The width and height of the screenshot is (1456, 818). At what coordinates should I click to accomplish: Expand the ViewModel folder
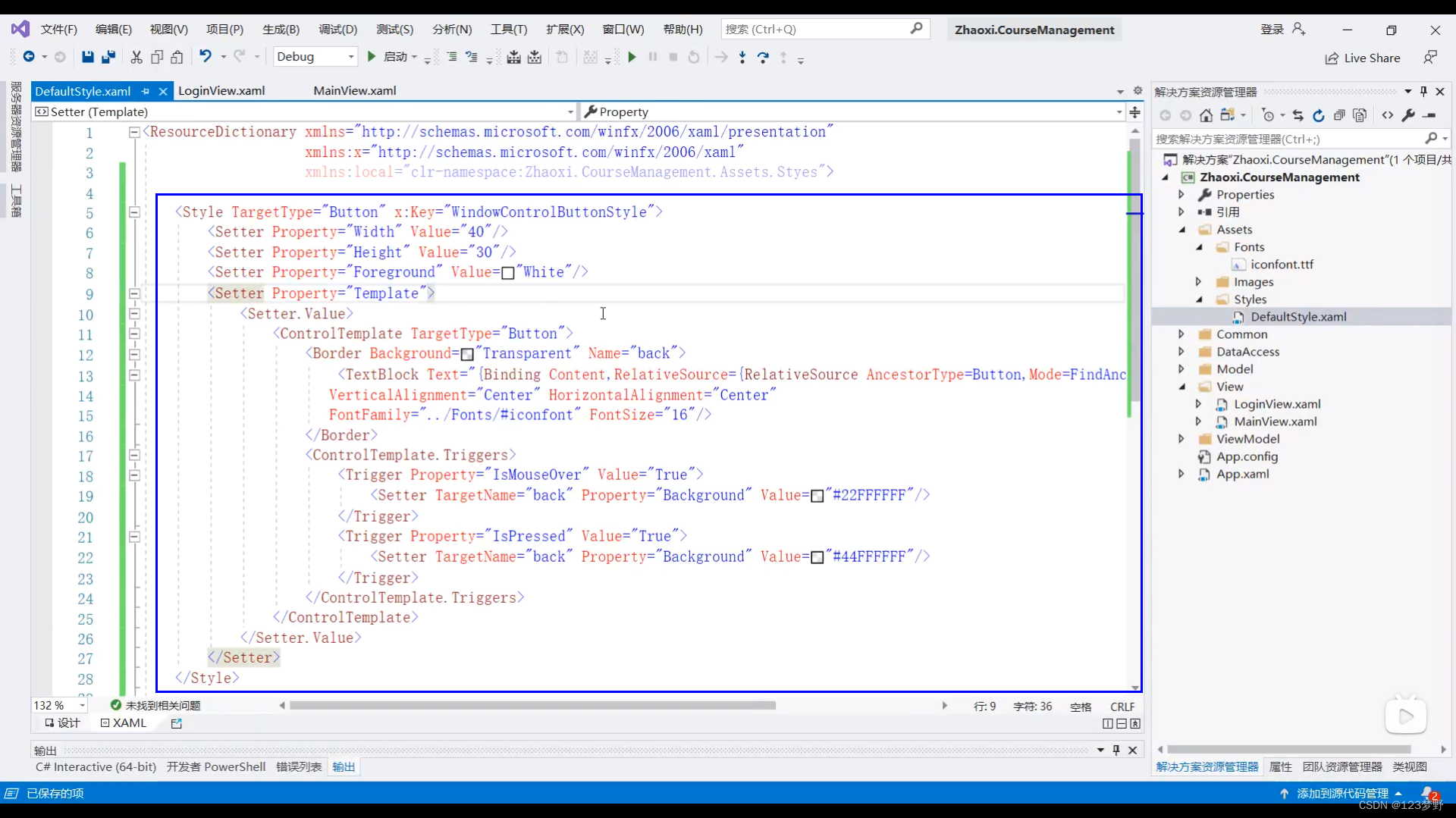1181,439
